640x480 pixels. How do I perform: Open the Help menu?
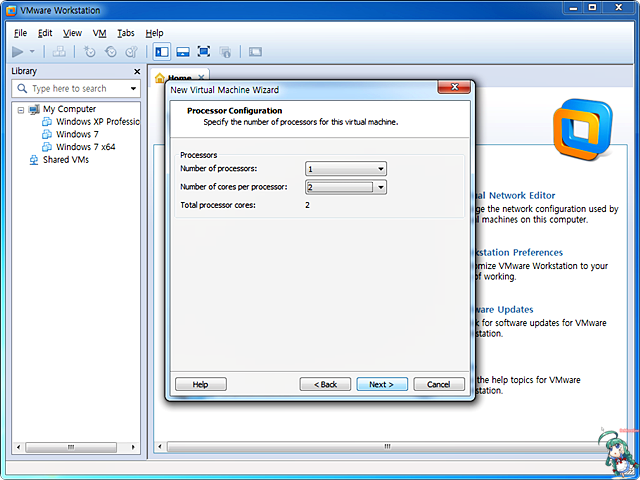[x=154, y=33]
